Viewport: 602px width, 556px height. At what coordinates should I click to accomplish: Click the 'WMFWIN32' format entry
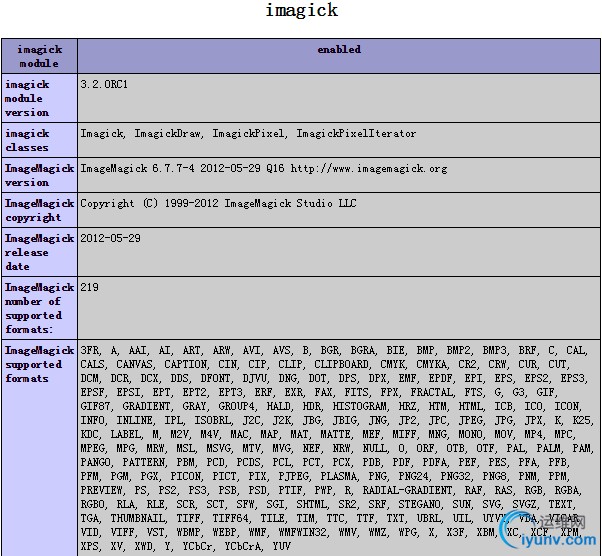pos(303,532)
